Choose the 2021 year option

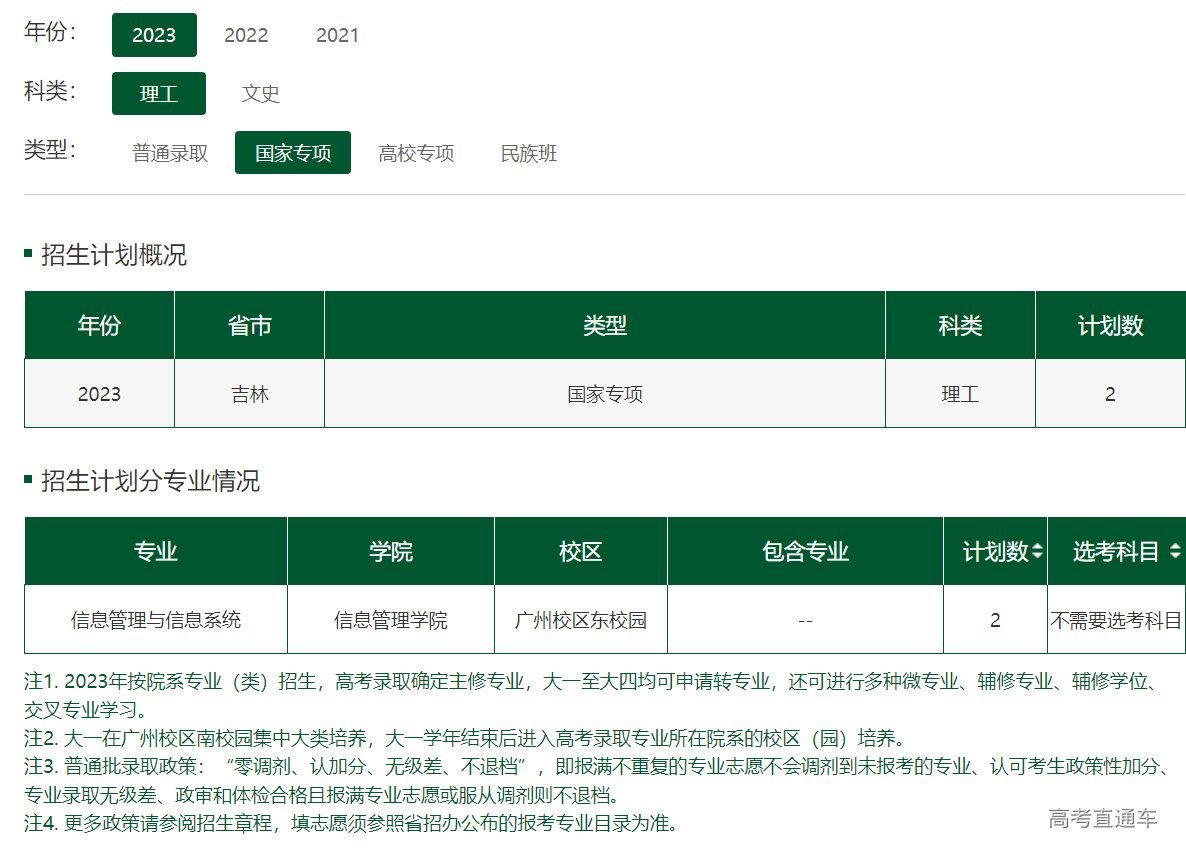pos(337,35)
